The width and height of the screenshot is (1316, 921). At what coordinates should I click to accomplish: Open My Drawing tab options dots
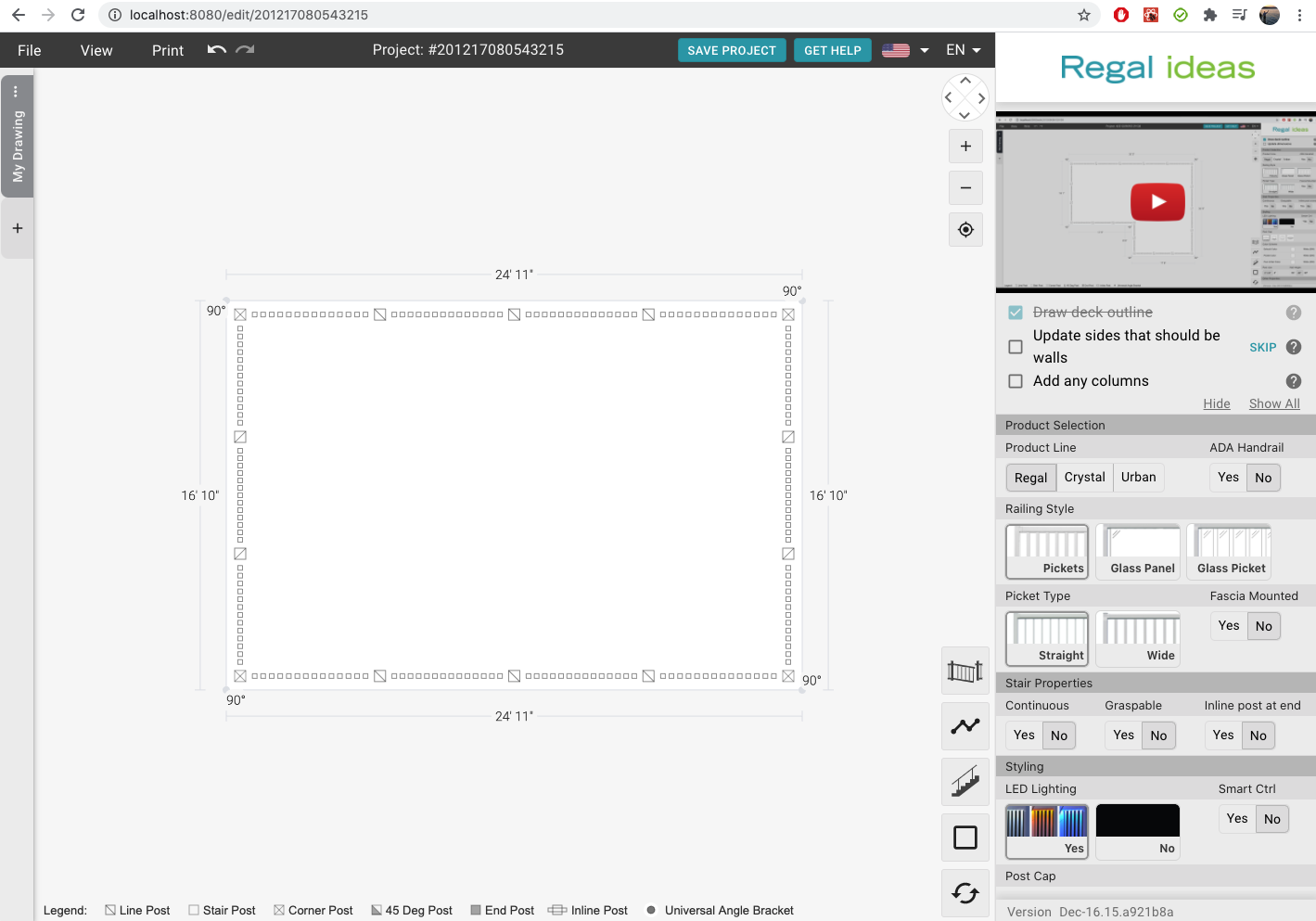[x=16, y=91]
